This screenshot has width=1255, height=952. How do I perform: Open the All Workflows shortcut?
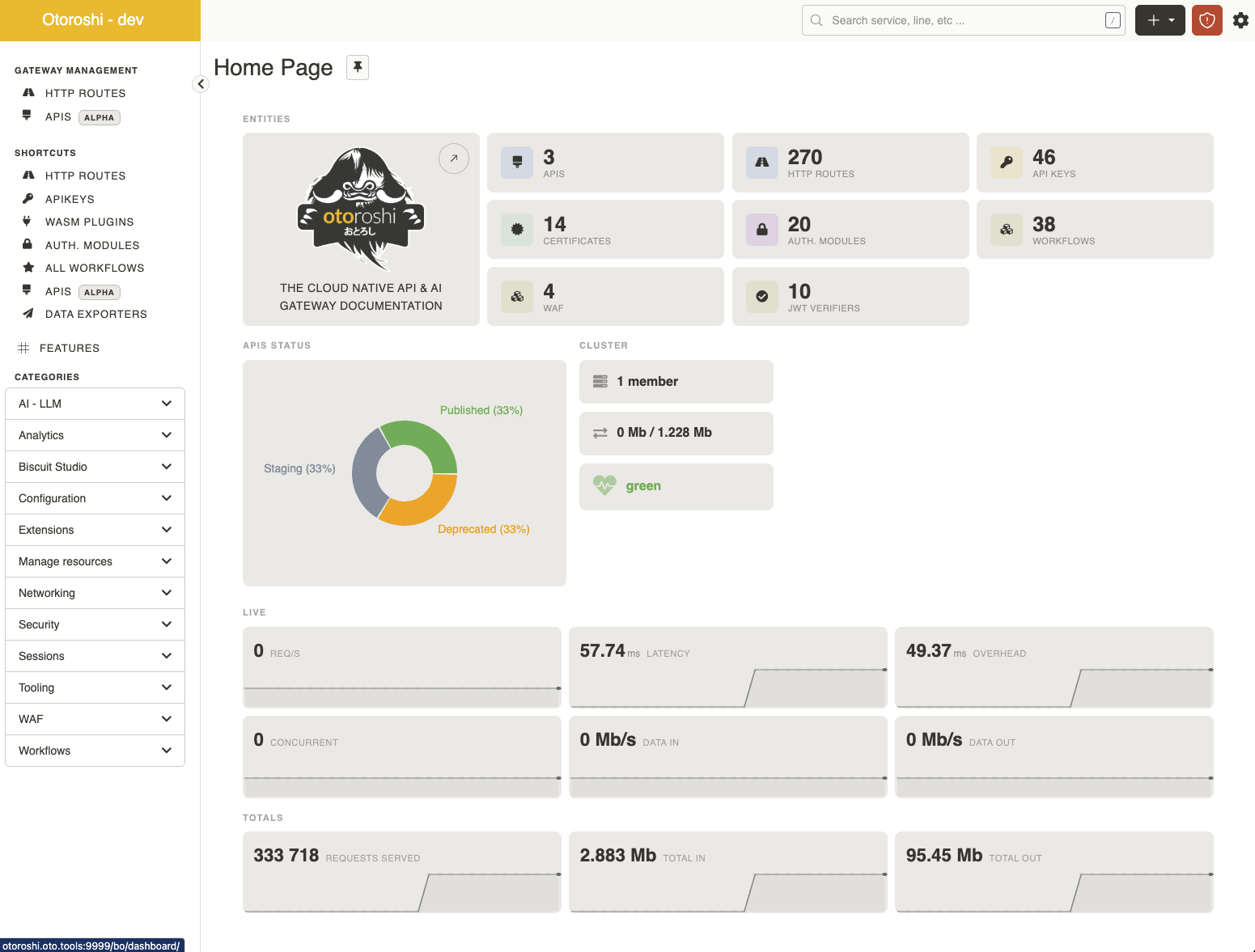[95, 268]
